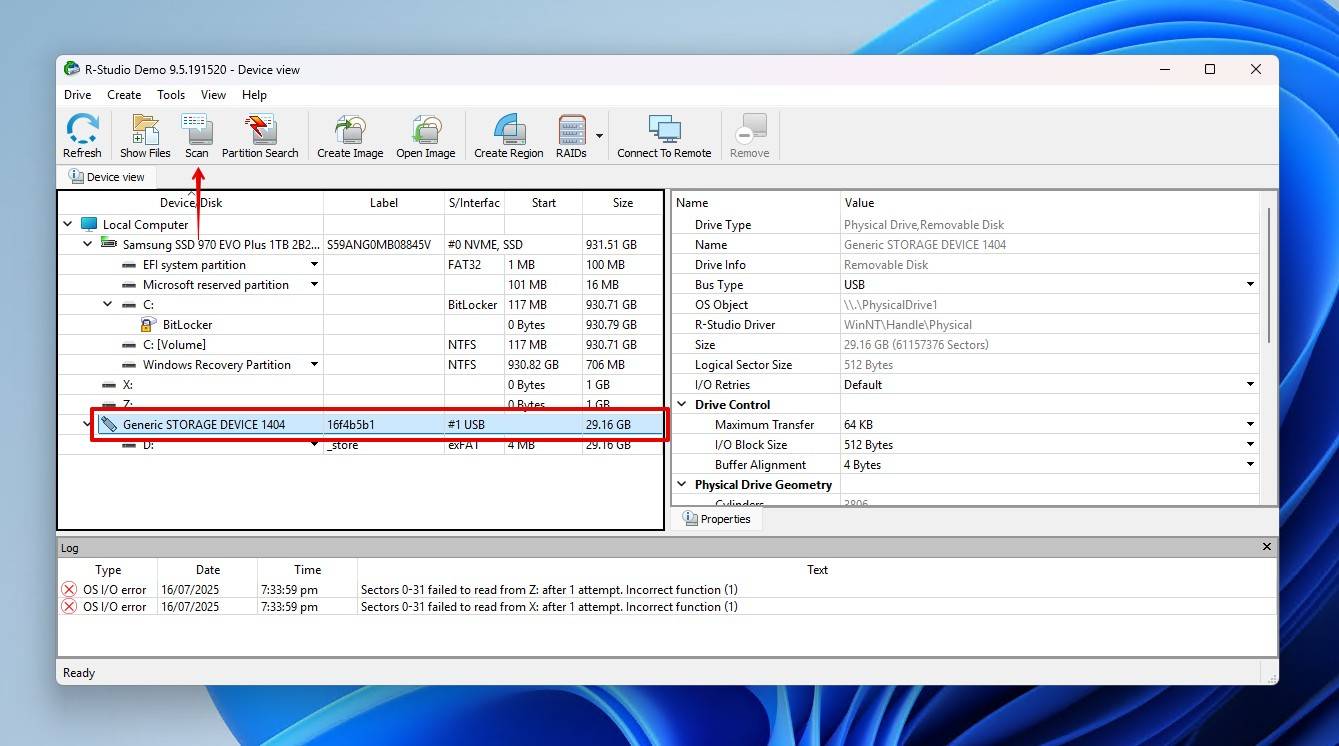Open Show Files from the toolbar
The width and height of the screenshot is (1339, 746).
145,136
